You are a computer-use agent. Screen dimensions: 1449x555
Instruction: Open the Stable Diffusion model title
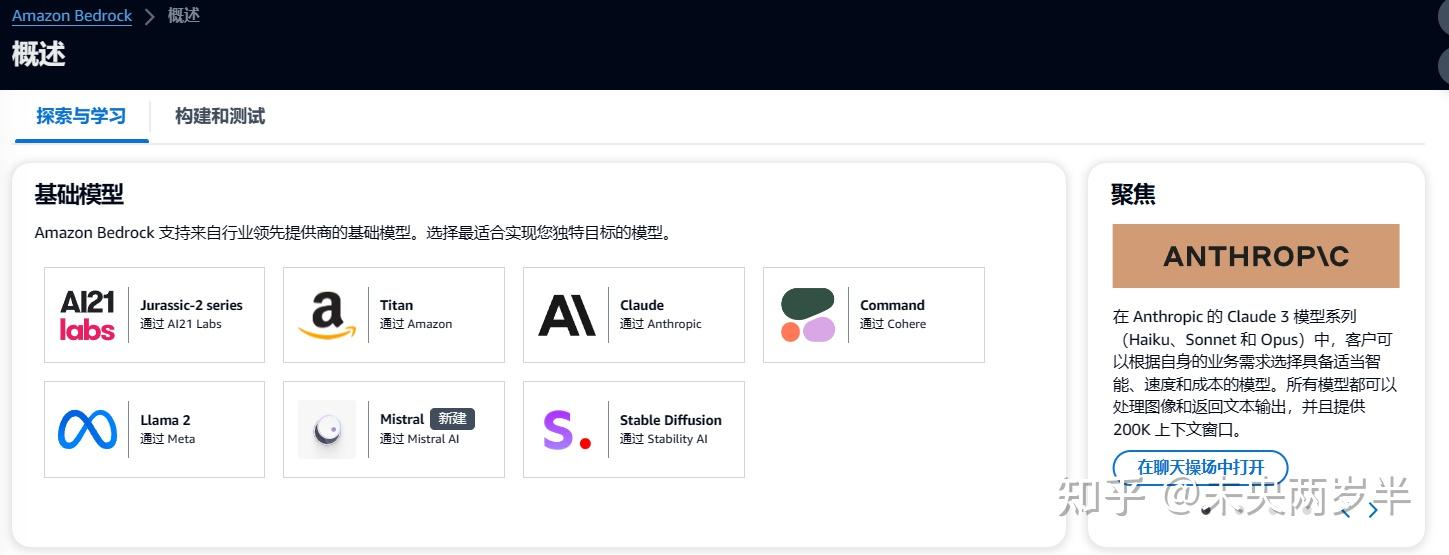[x=670, y=420]
